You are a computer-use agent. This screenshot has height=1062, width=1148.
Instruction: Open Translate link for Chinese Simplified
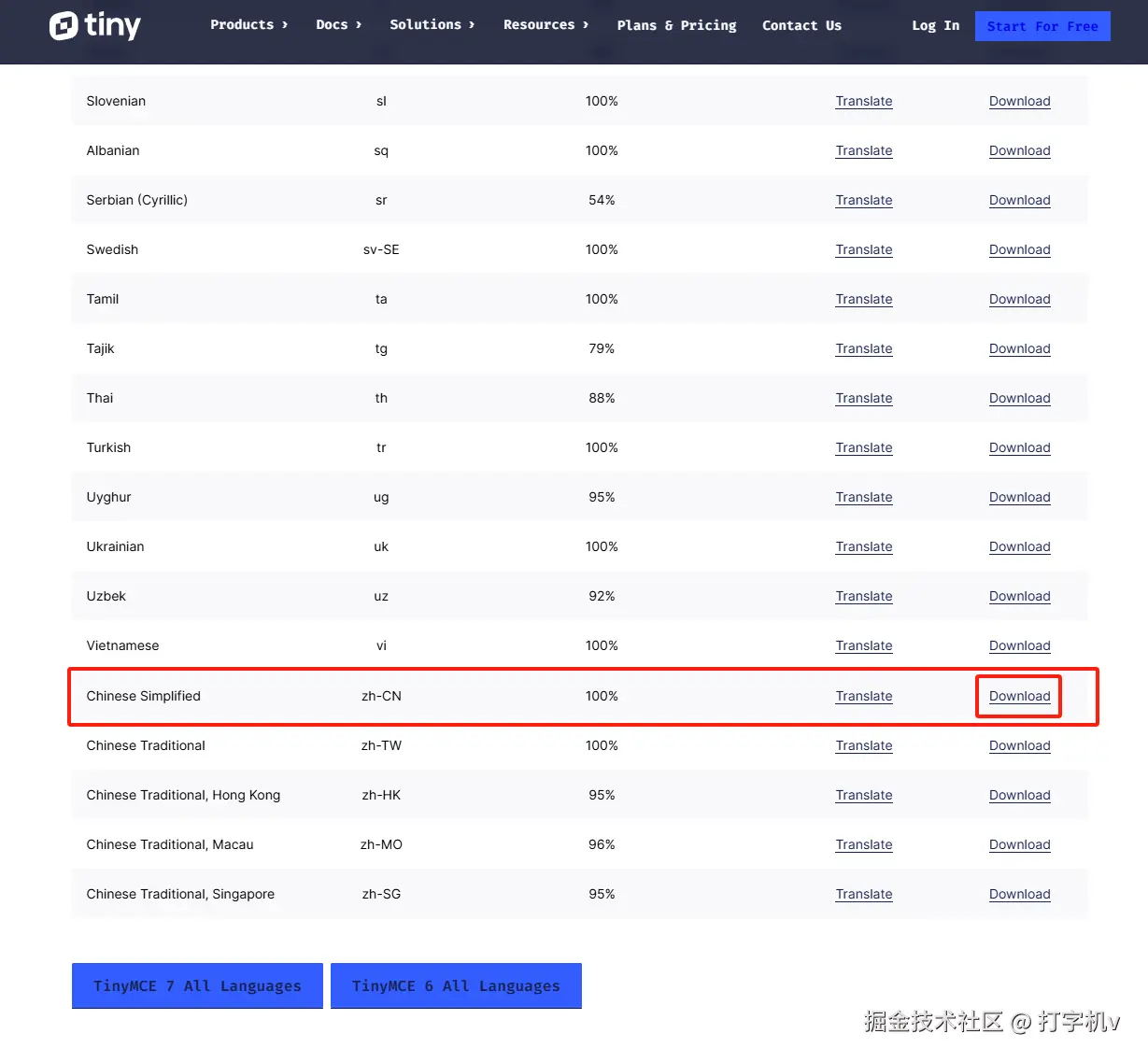click(864, 696)
